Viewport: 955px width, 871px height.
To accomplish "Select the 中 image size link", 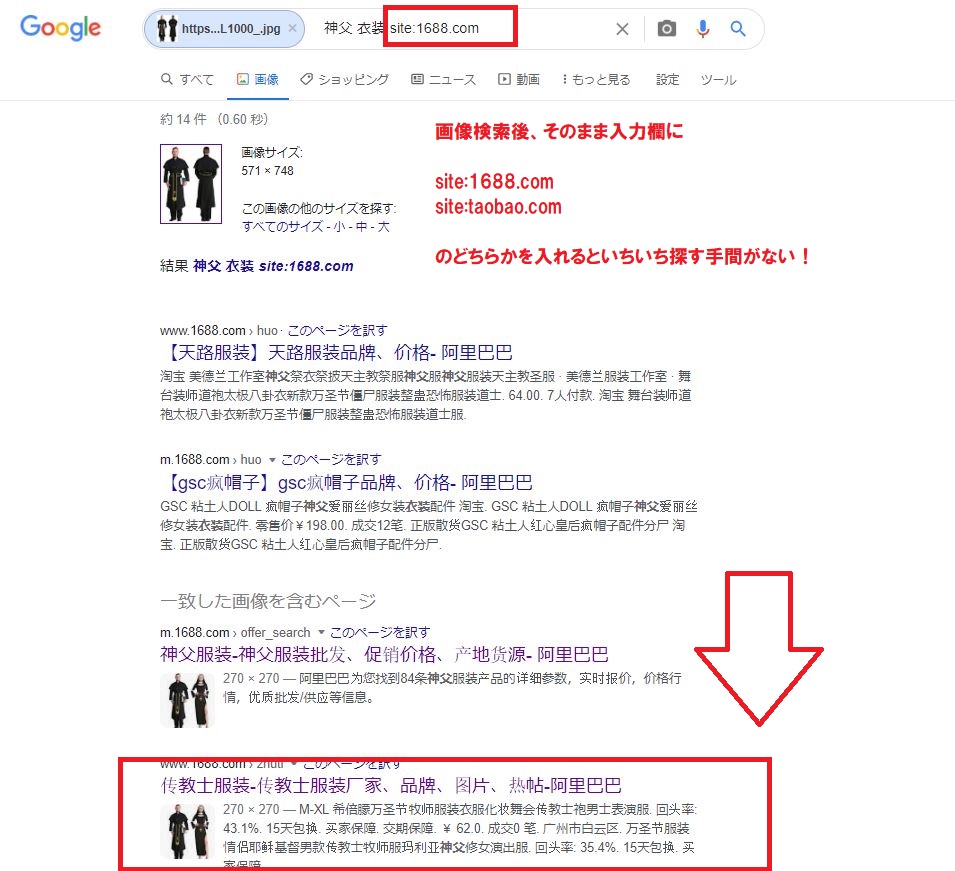I will [x=361, y=227].
